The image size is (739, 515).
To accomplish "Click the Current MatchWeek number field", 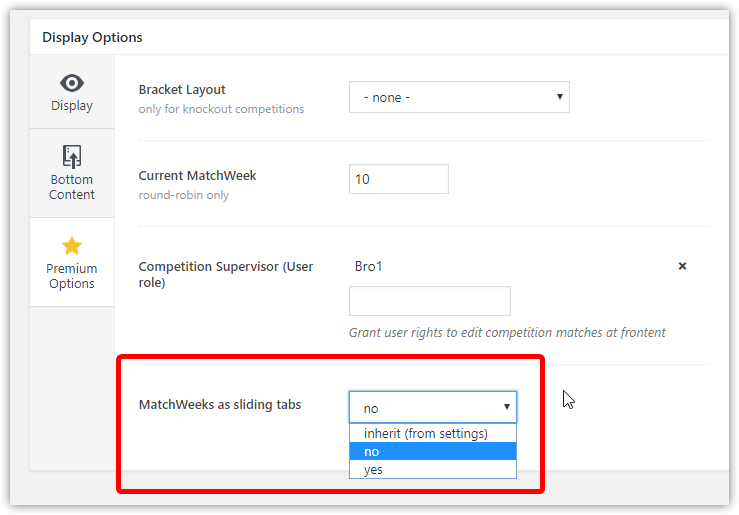I will point(399,179).
